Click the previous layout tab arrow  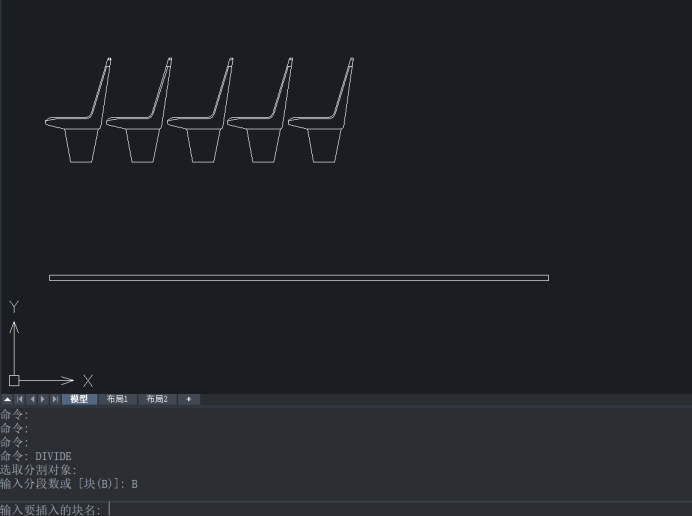[x=32, y=399]
